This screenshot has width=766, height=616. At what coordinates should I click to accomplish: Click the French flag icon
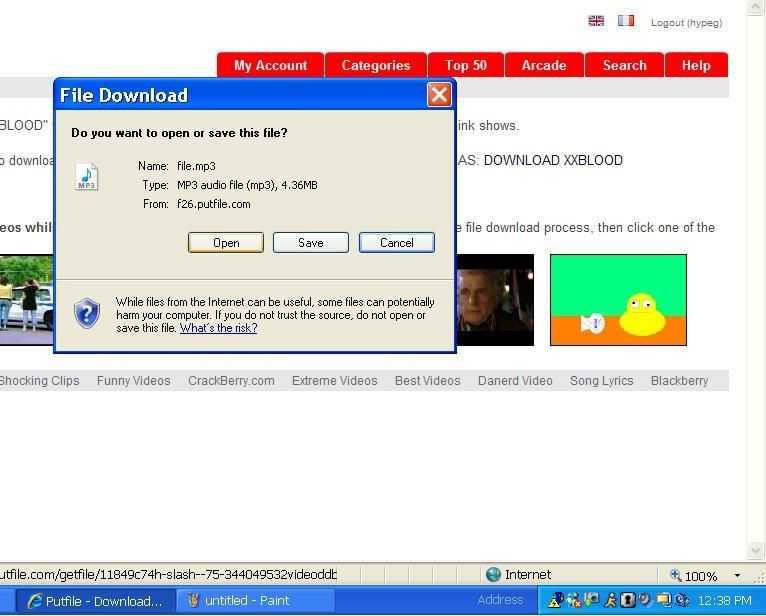point(626,21)
